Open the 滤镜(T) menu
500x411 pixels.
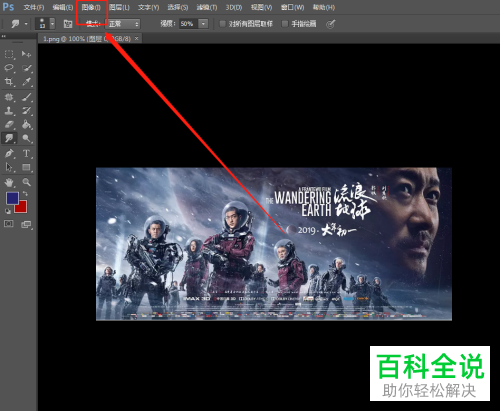[207, 7]
